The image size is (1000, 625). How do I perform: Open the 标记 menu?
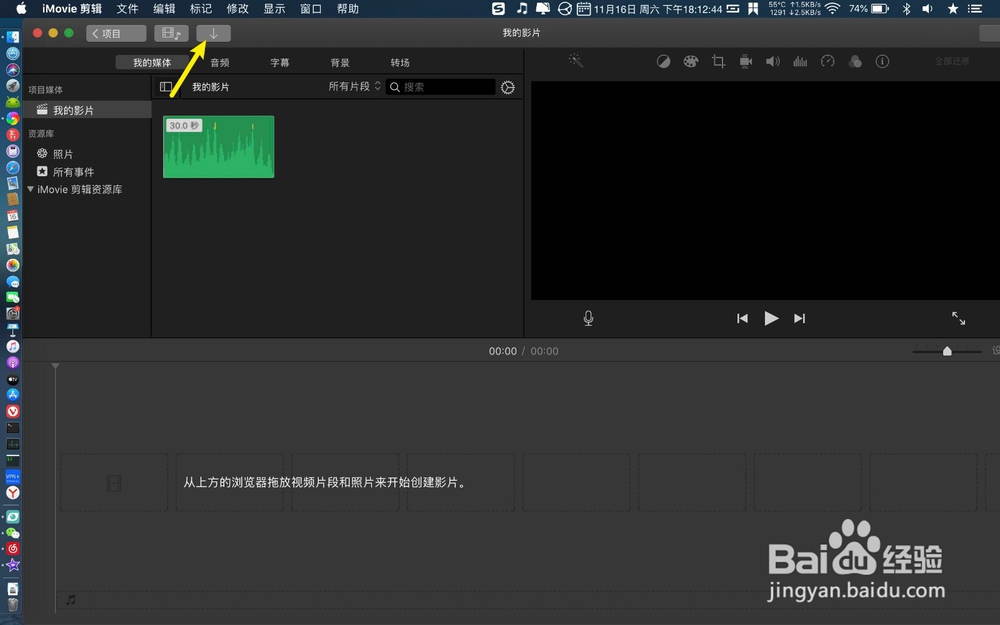tap(201, 8)
